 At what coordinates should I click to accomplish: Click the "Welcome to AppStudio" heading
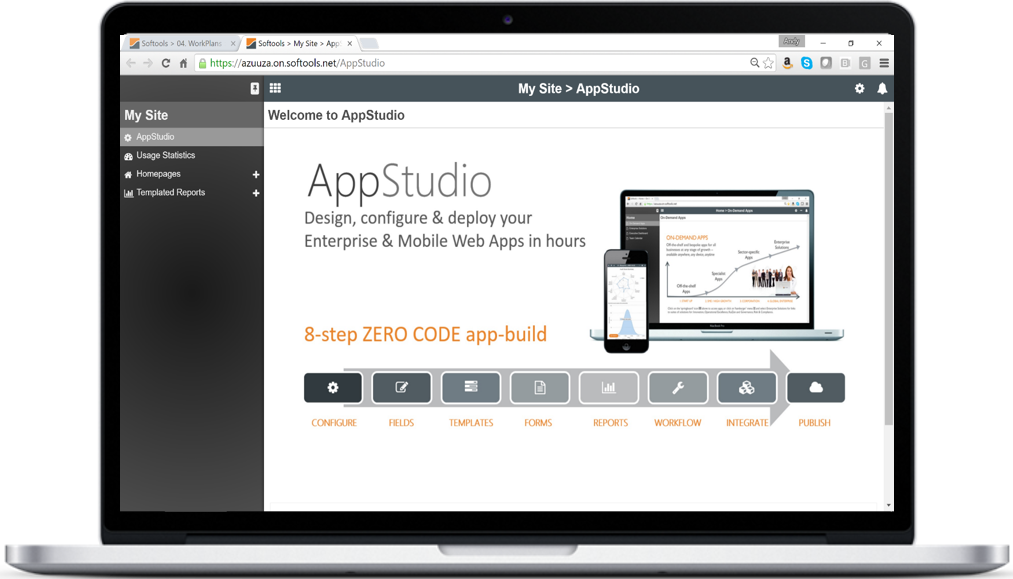click(x=336, y=115)
